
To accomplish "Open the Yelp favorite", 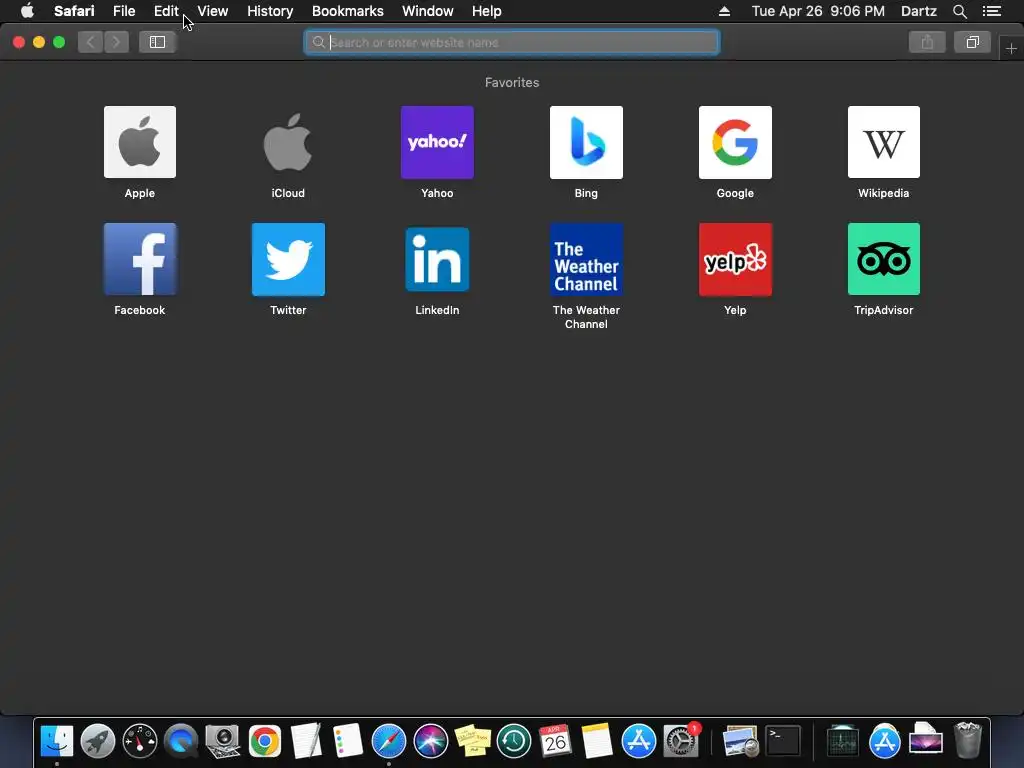I will click(x=735, y=259).
